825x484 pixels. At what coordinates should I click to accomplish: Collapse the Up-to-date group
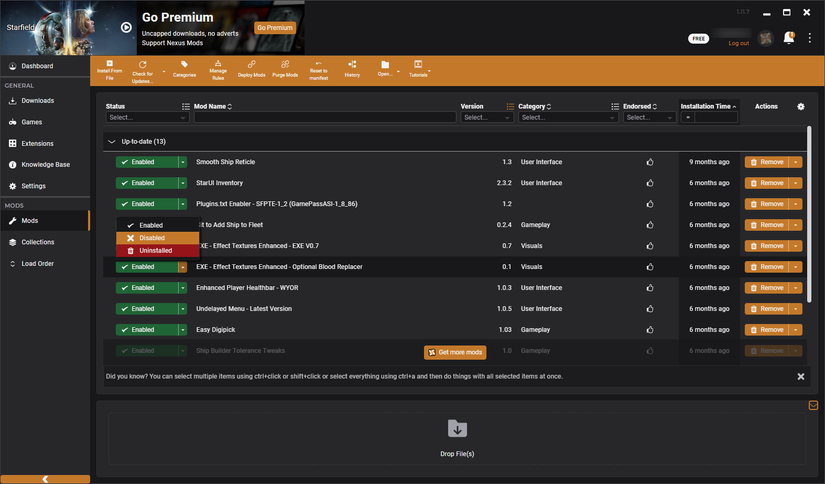112,142
